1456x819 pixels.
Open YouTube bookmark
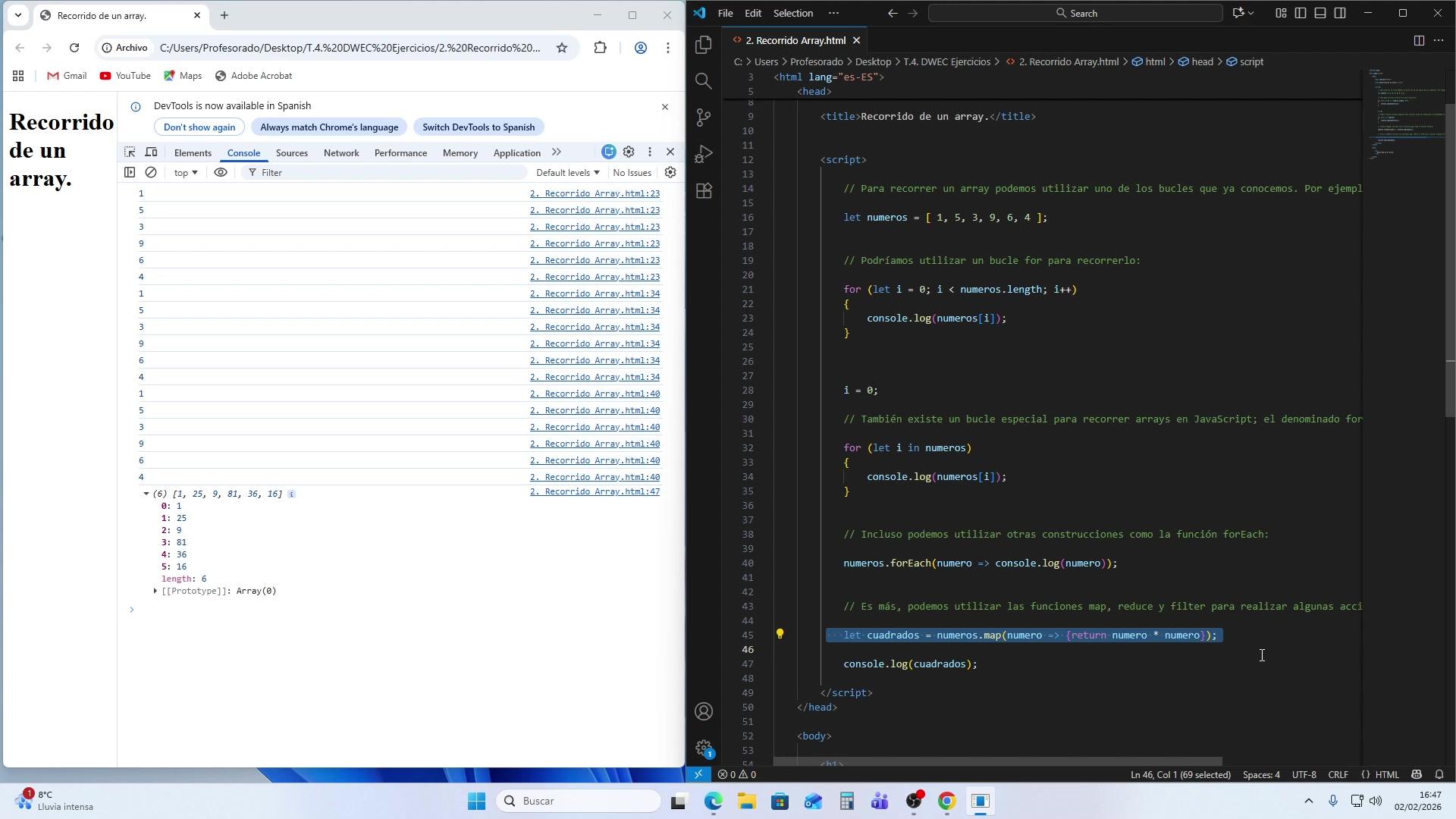[125, 76]
